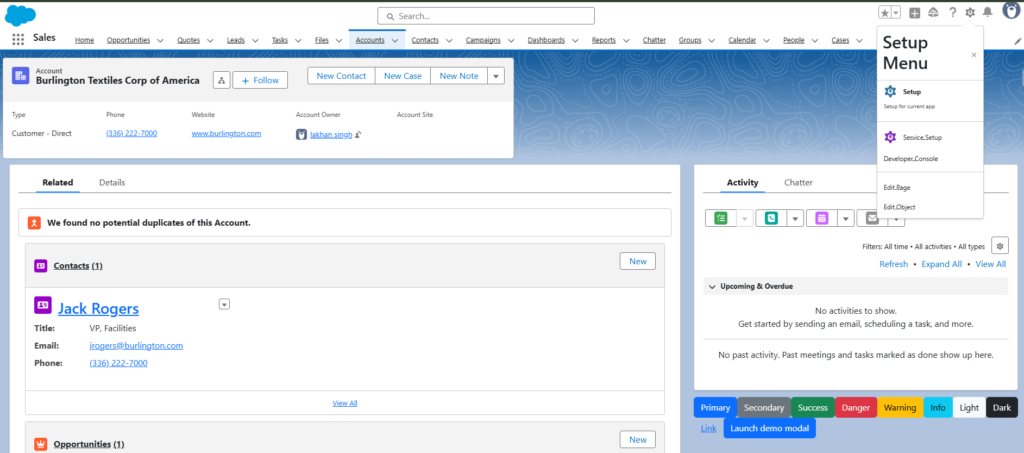1024x453 pixels.
Task: Open activity timeline settings gear
Action: pos(1000,246)
